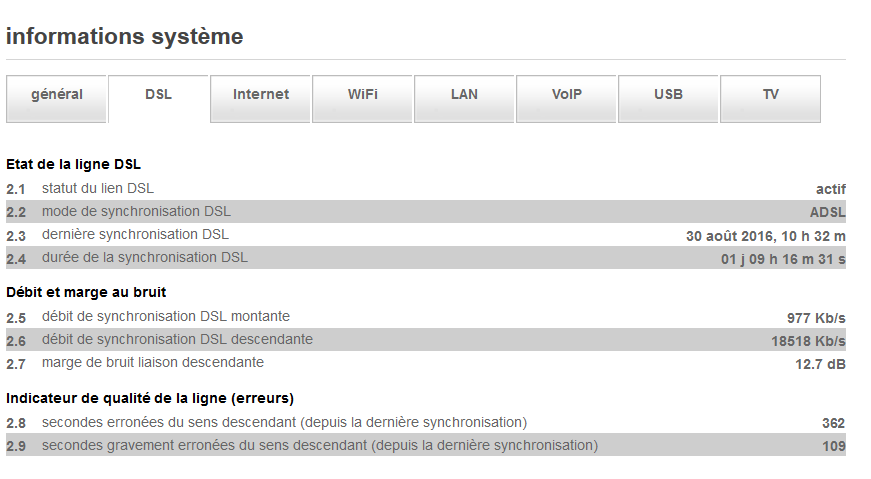The width and height of the screenshot is (871, 479).
Task: Open the USB tab
Action: [x=669, y=95]
